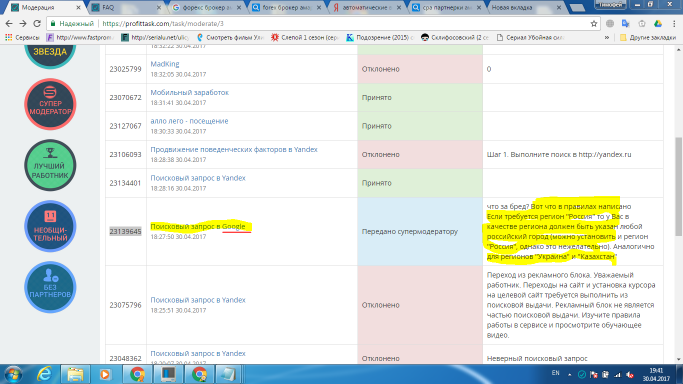Open Мобильный заработок task link
The width and height of the screenshot is (683, 384).
(189, 92)
